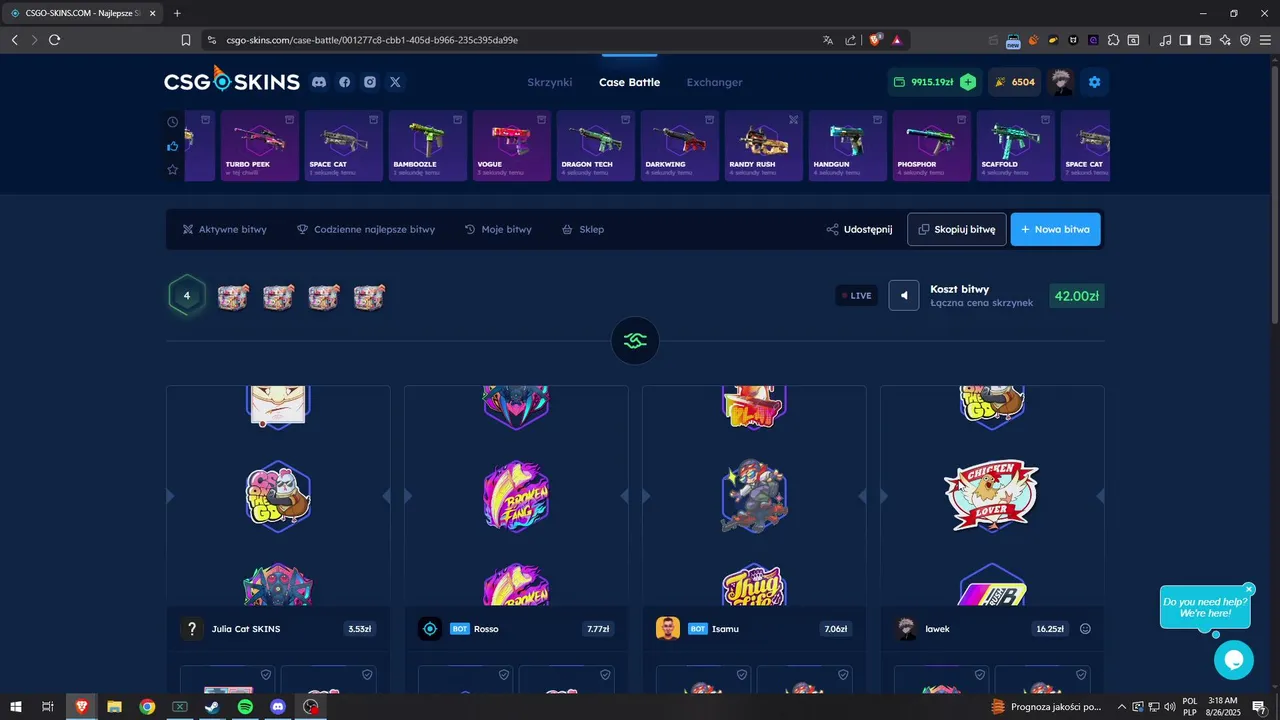
Task: Toggle browser sidebar panel icon
Action: tap(1185, 40)
